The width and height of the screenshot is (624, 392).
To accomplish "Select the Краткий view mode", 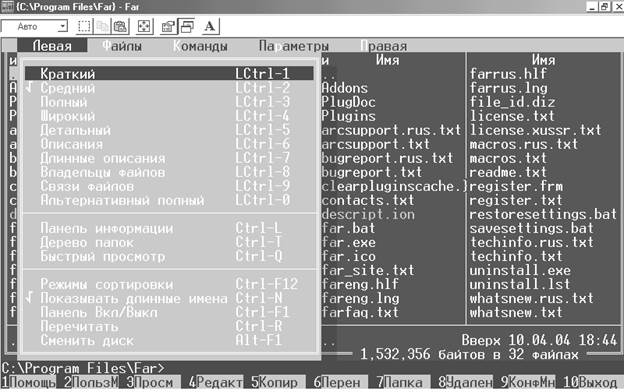I will pyautogui.click(x=169, y=74).
